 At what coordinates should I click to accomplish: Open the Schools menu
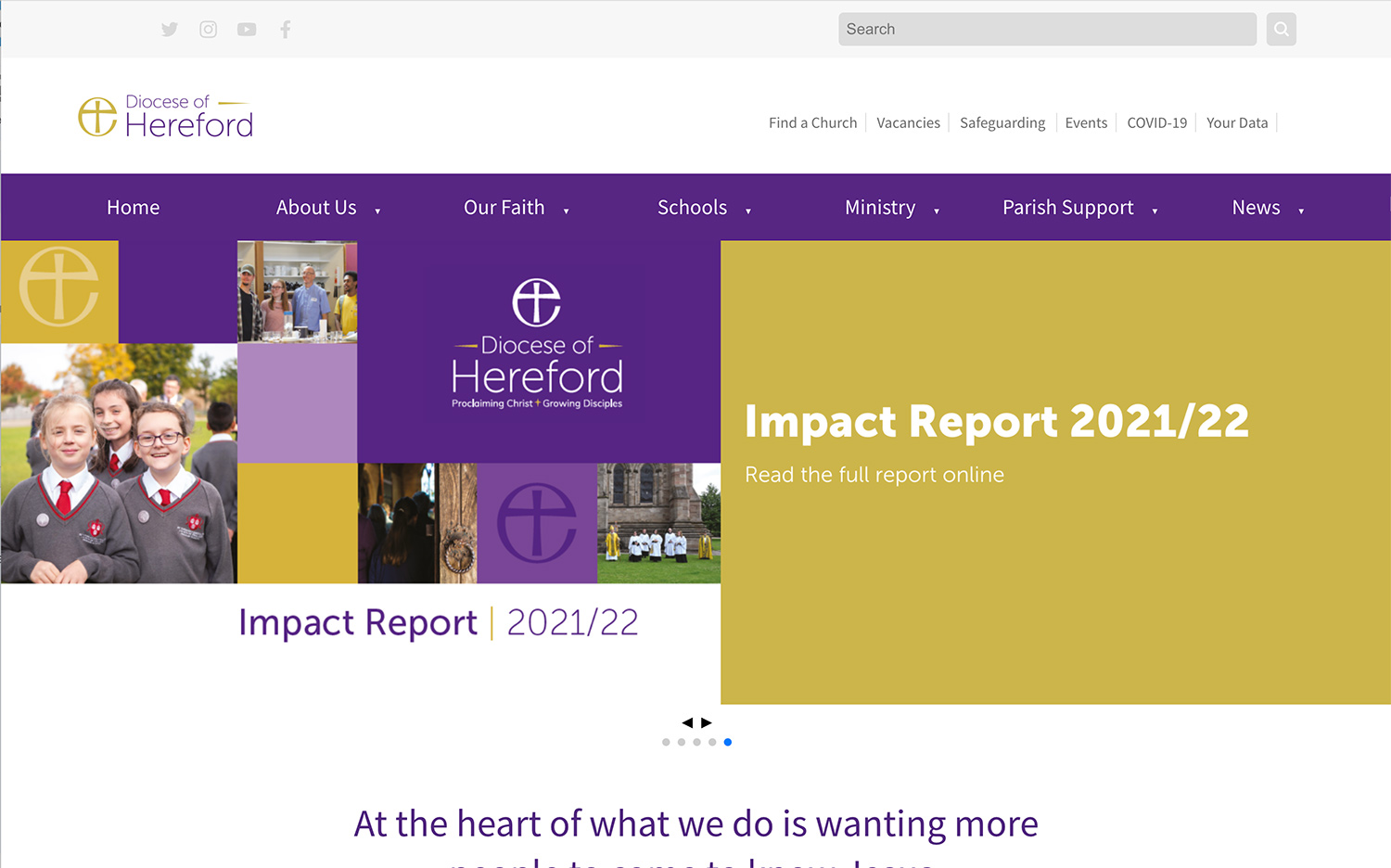(x=693, y=208)
